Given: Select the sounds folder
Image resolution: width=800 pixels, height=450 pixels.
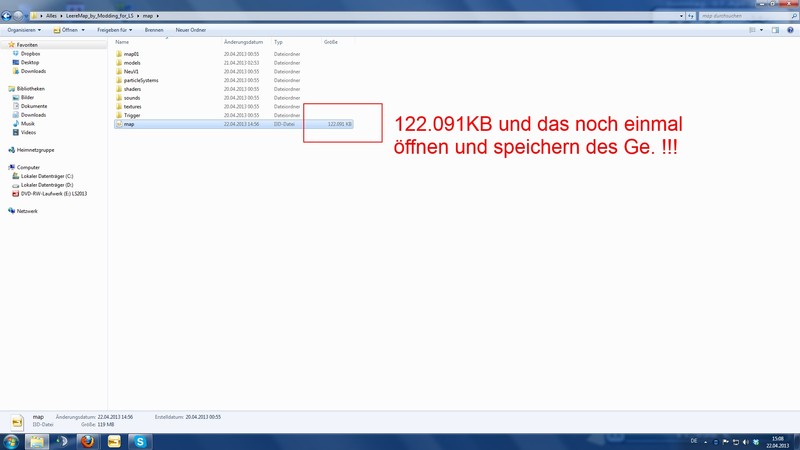Looking at the screenshot, I should click(132, 97).
